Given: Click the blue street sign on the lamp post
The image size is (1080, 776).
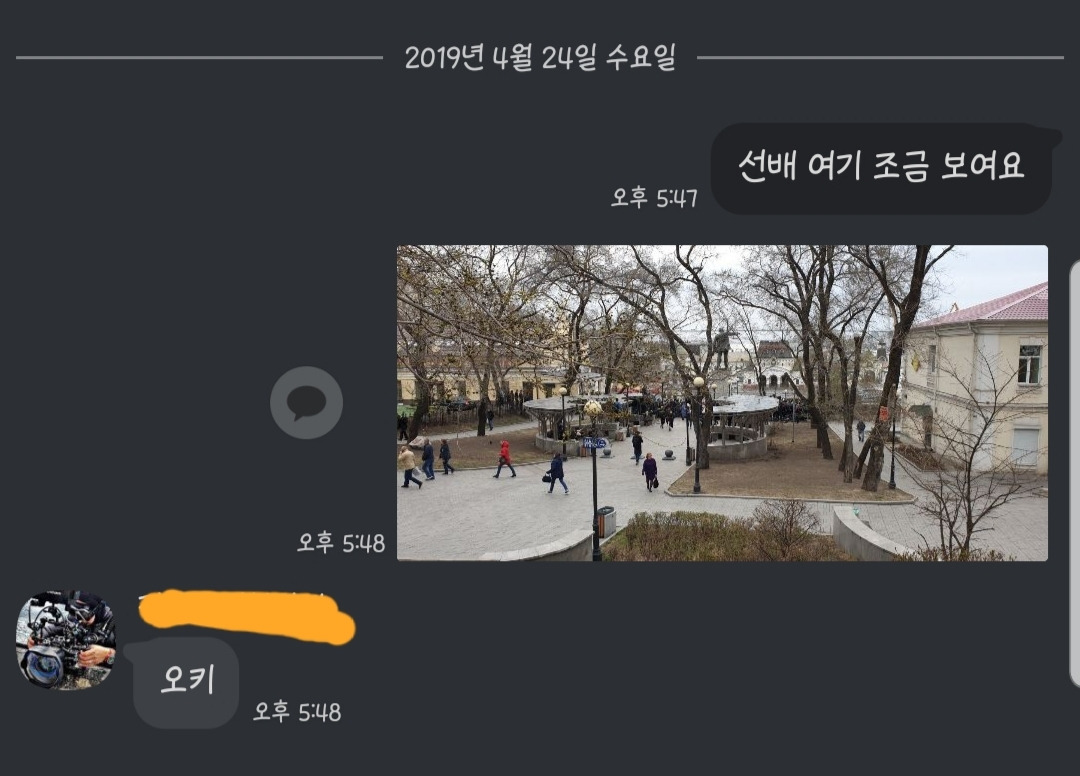Looking at the screenshot, I should [594, 443].
